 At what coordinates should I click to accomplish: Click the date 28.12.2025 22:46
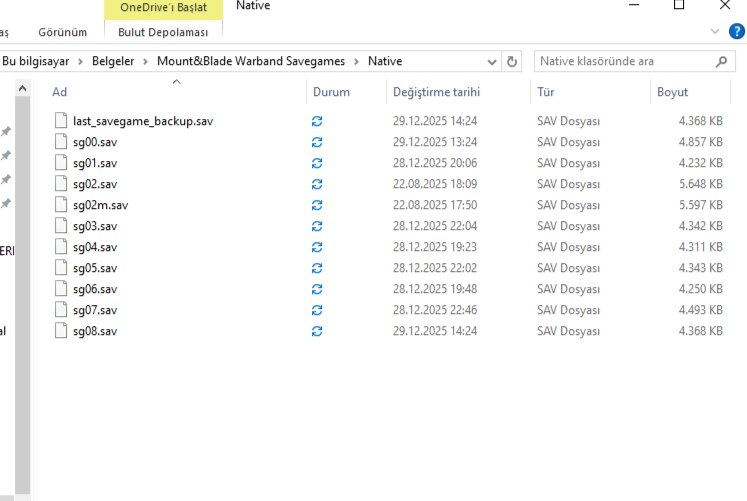pos(435,310)
